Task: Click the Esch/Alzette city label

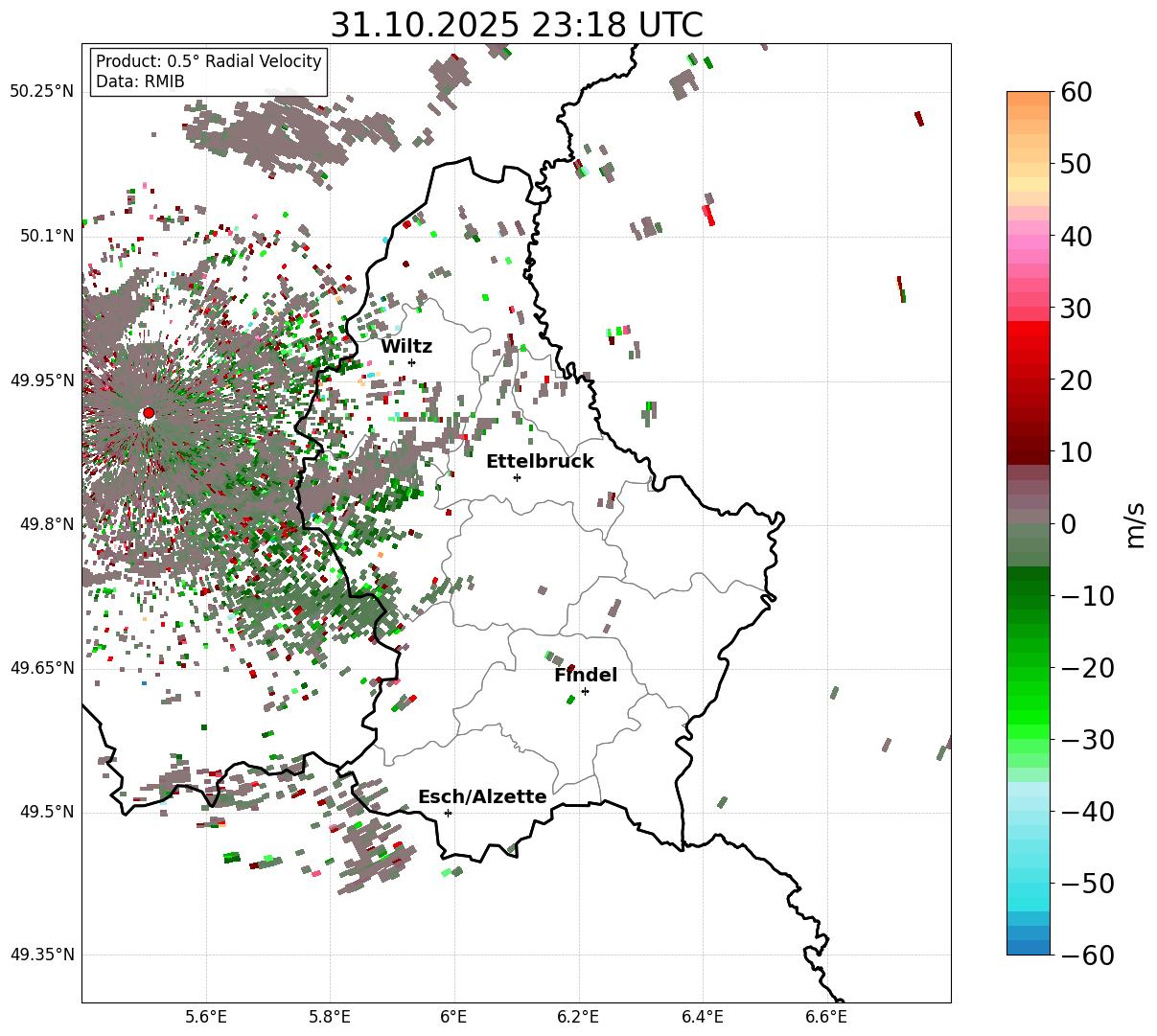Action: (482, 797)
